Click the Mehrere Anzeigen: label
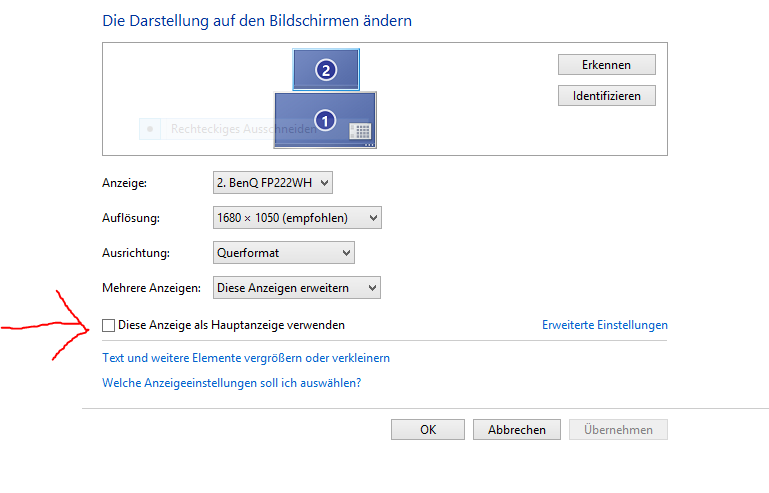The width and height of the screenshot is (769, 493). tap(152, 288)
